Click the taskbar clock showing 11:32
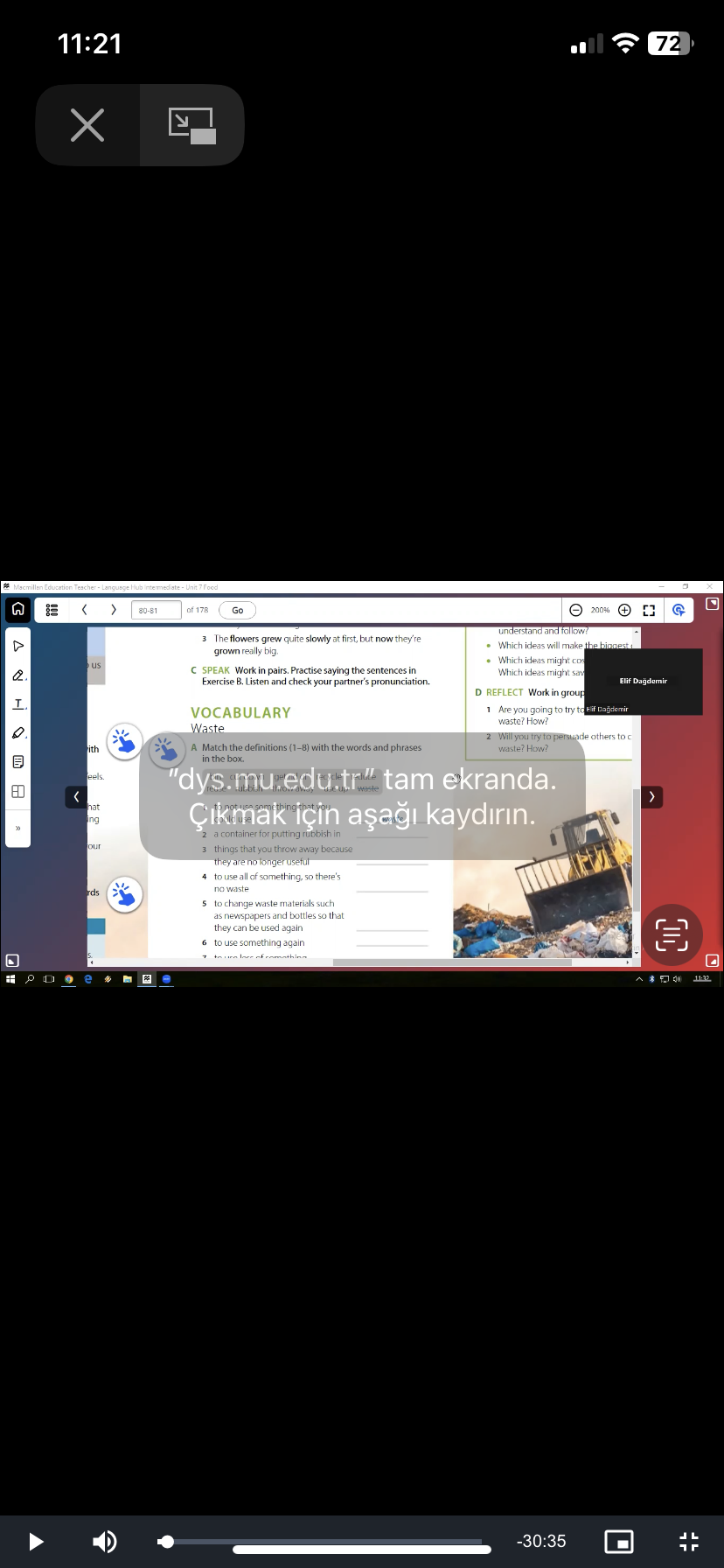 (x=701, y=978)
